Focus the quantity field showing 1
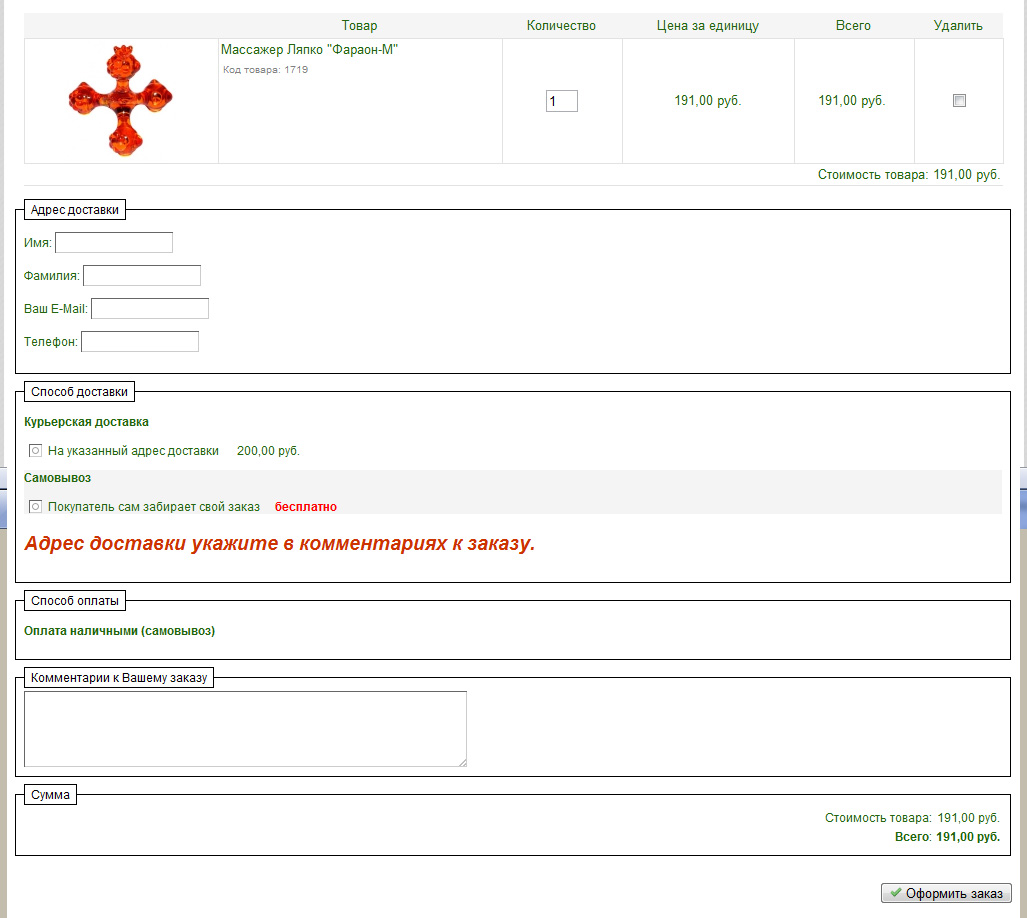 561,101
